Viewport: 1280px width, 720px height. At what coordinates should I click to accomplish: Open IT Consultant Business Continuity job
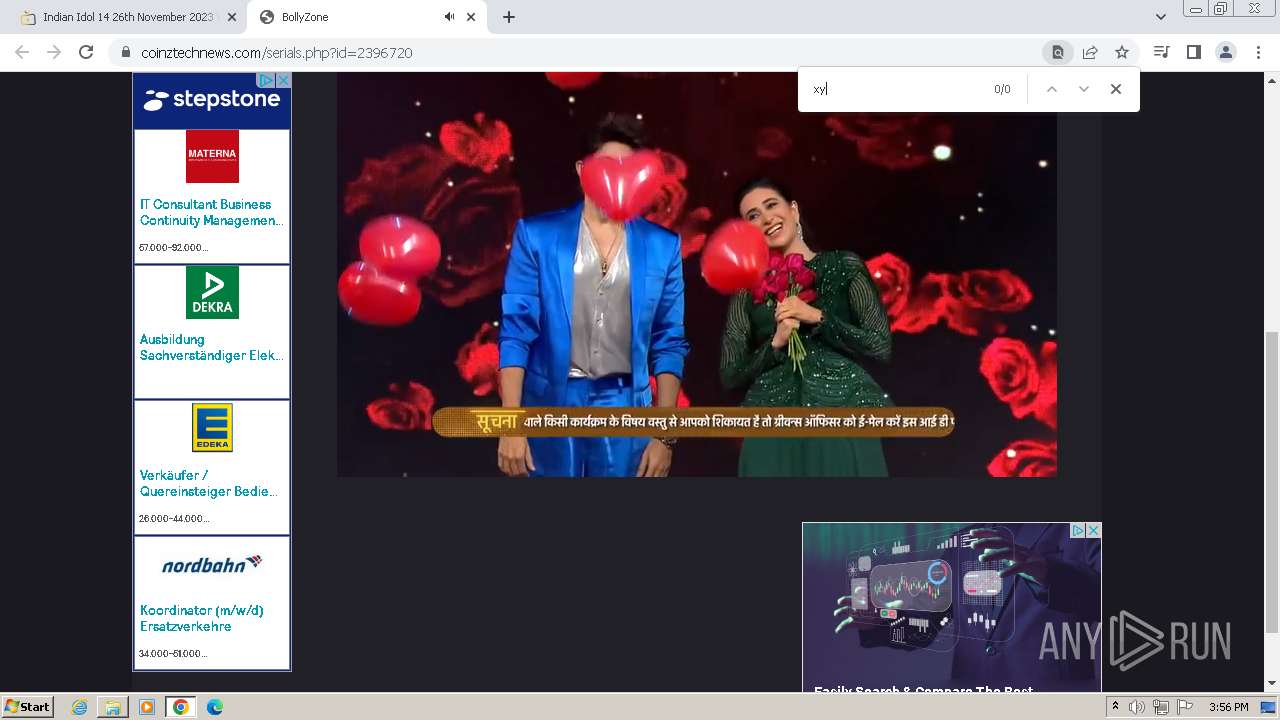[211, 212]
